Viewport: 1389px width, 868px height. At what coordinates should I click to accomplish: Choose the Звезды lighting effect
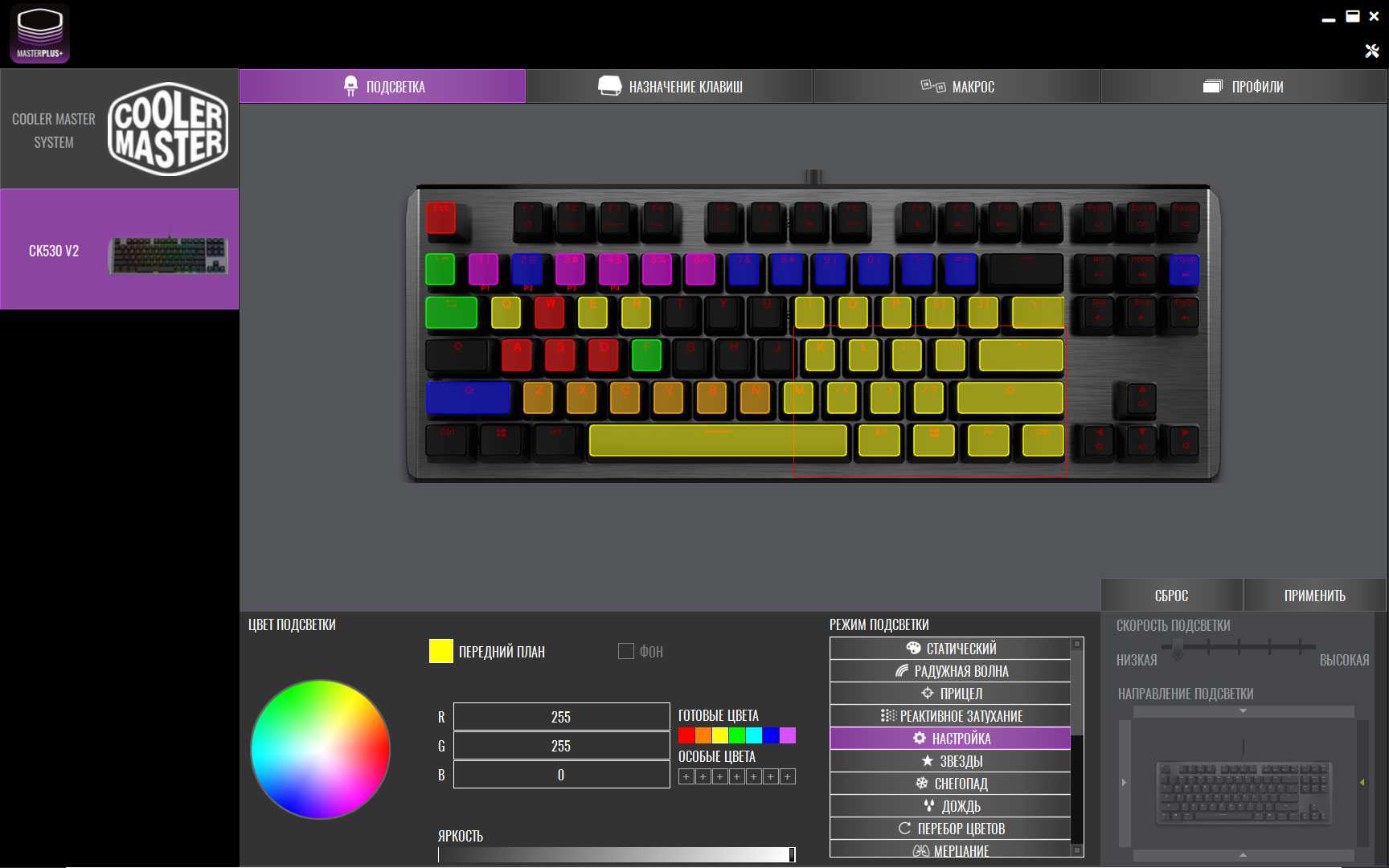pyautogui.click(x=950, y=761)
